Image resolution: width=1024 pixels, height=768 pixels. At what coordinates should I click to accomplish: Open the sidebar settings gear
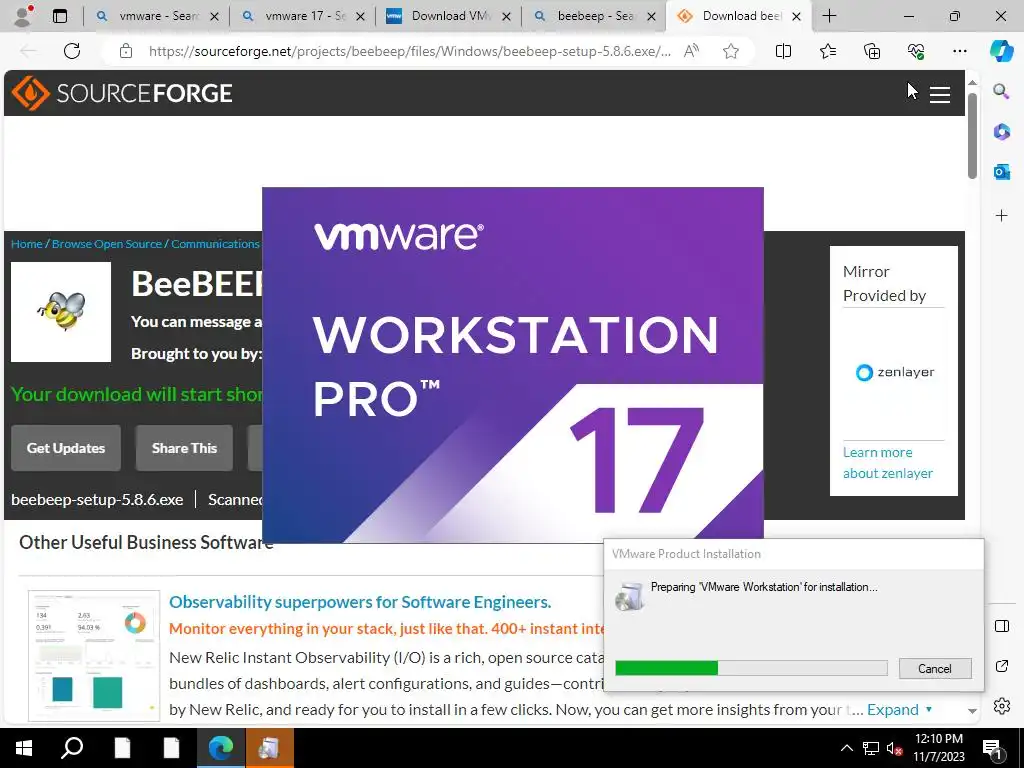(x=1001, y=706)
